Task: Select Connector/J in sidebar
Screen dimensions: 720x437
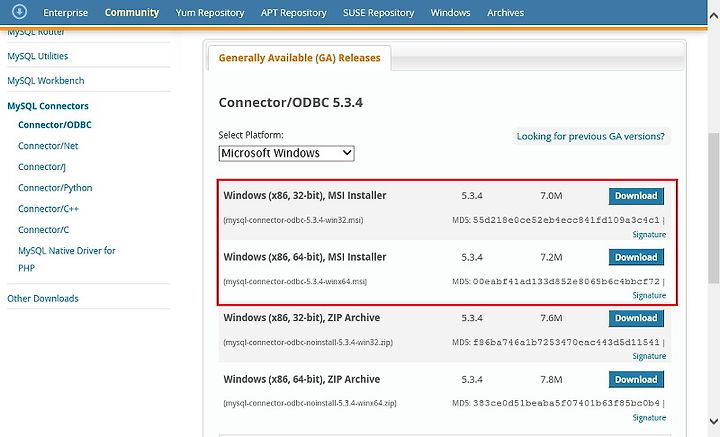Action: 42,167
